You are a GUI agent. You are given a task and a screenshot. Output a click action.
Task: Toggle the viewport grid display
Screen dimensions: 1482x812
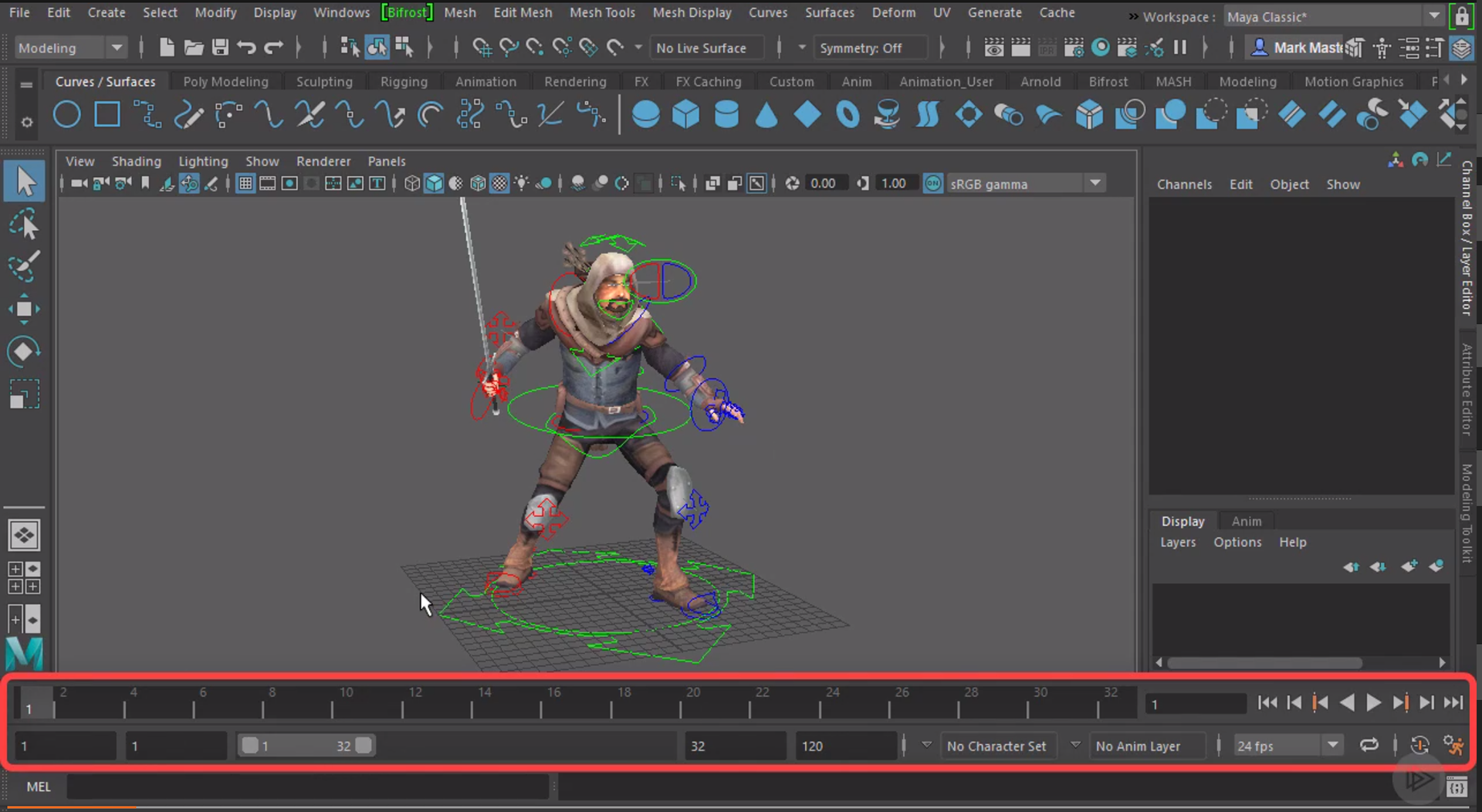tap(245, 184)
